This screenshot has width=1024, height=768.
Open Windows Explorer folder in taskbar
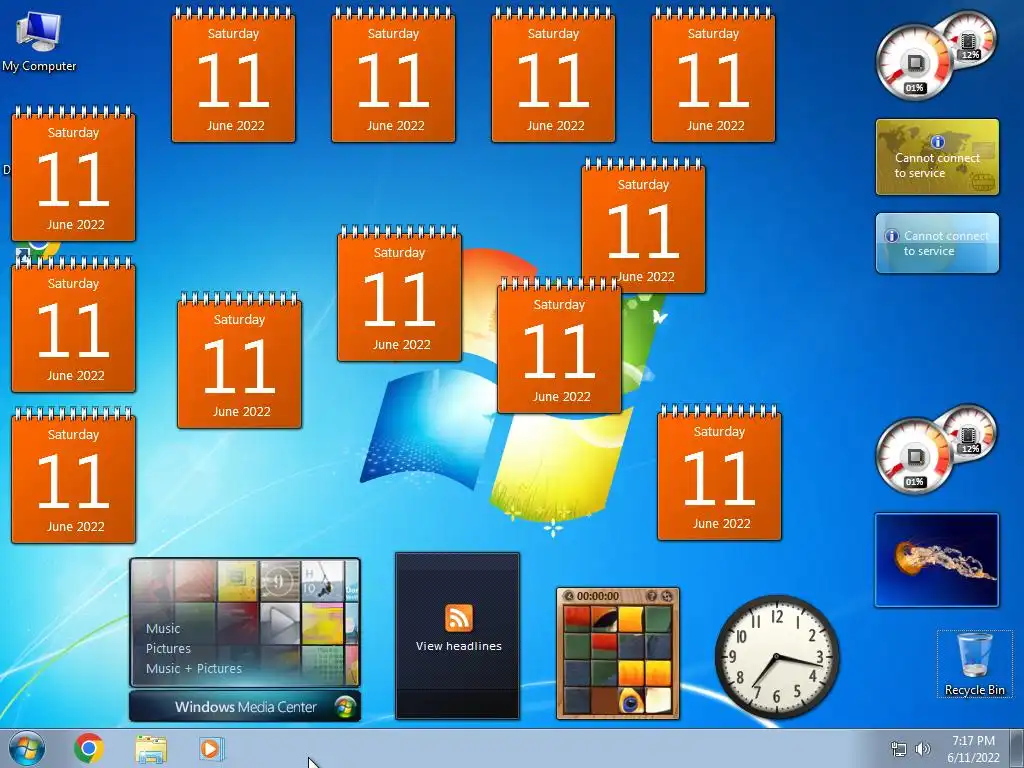click(x=151, y=749)
